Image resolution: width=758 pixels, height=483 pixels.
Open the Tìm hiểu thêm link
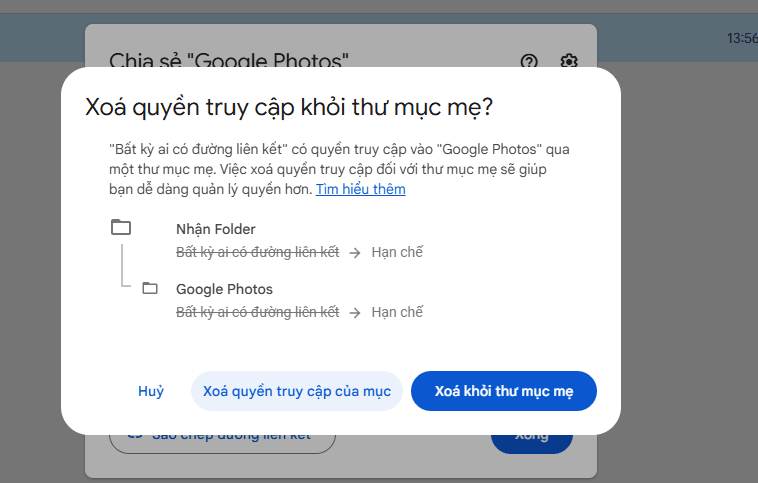[361, 189]
